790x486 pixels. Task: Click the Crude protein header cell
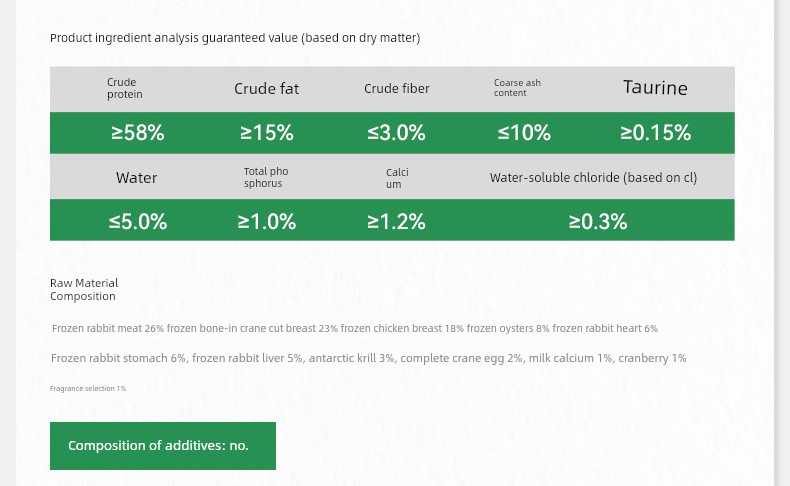point(125,89)
